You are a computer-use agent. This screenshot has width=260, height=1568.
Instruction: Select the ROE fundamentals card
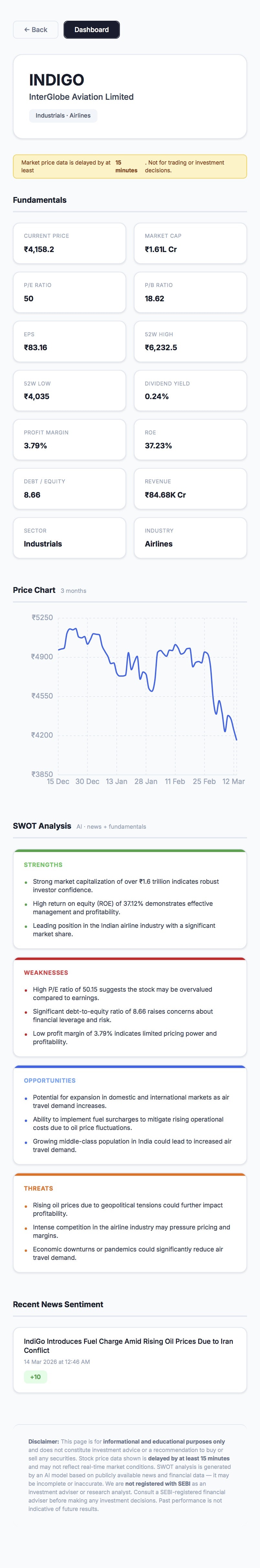191,440
